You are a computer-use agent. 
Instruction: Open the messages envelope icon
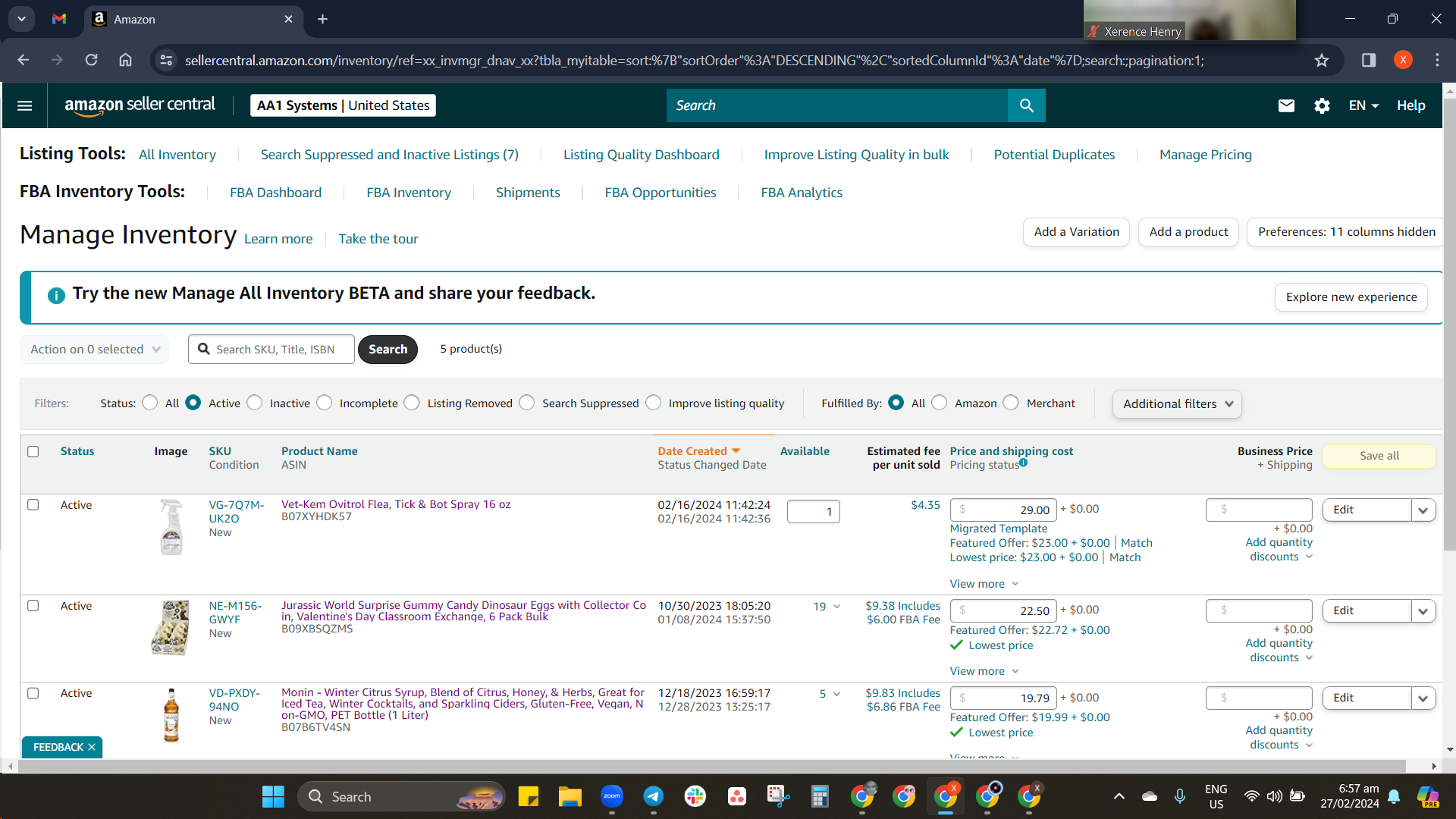coord(1286,105)
